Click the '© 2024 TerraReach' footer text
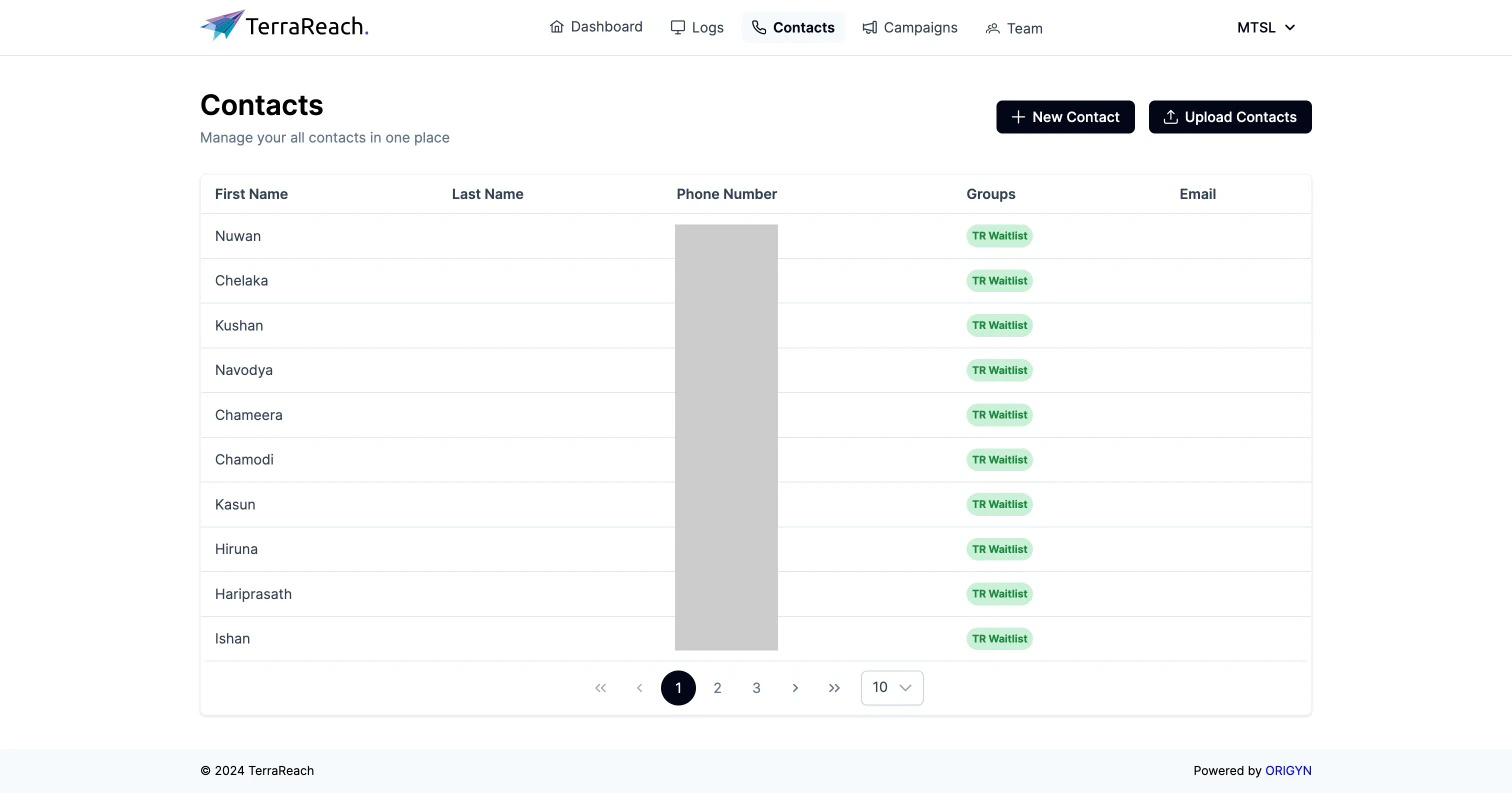The image size is (1512, 793). click(257, 771)
